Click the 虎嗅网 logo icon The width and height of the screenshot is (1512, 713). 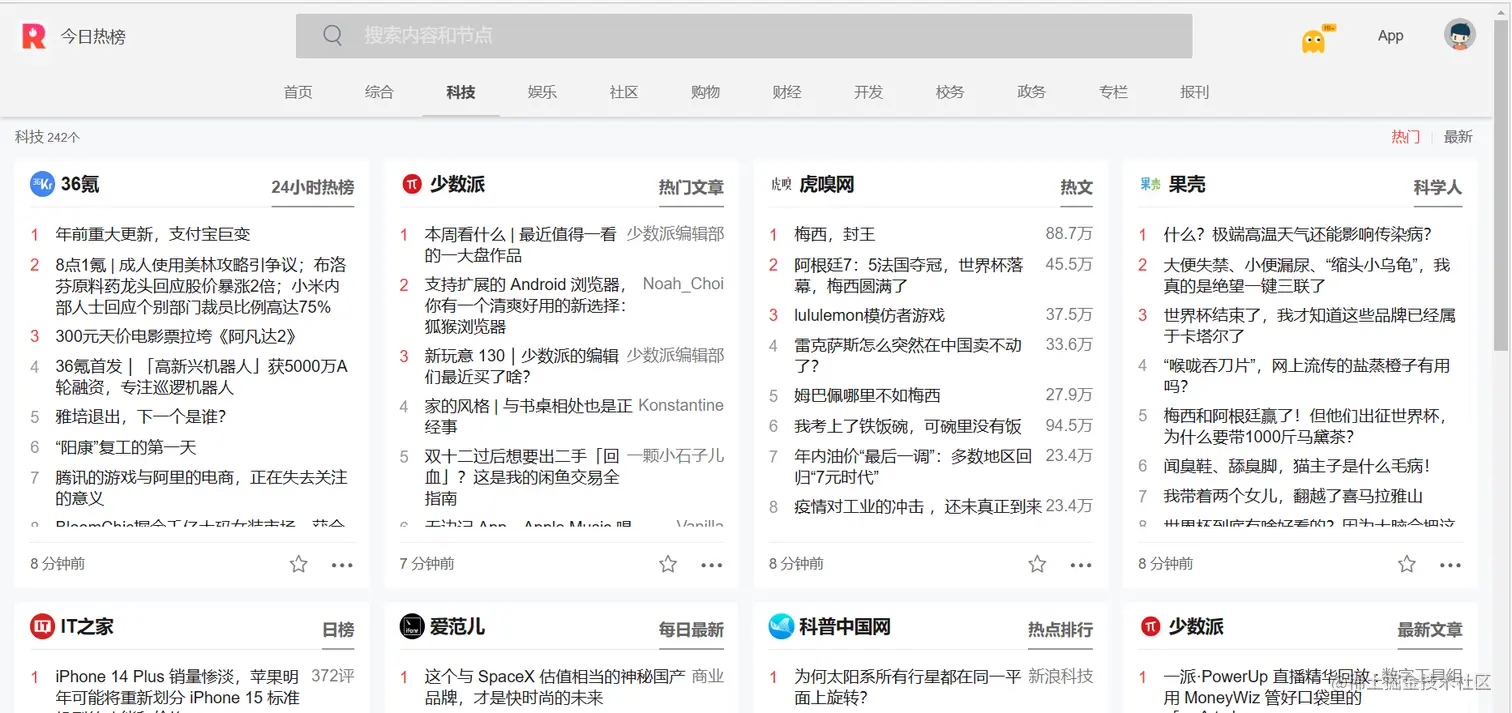click(780, 185)
